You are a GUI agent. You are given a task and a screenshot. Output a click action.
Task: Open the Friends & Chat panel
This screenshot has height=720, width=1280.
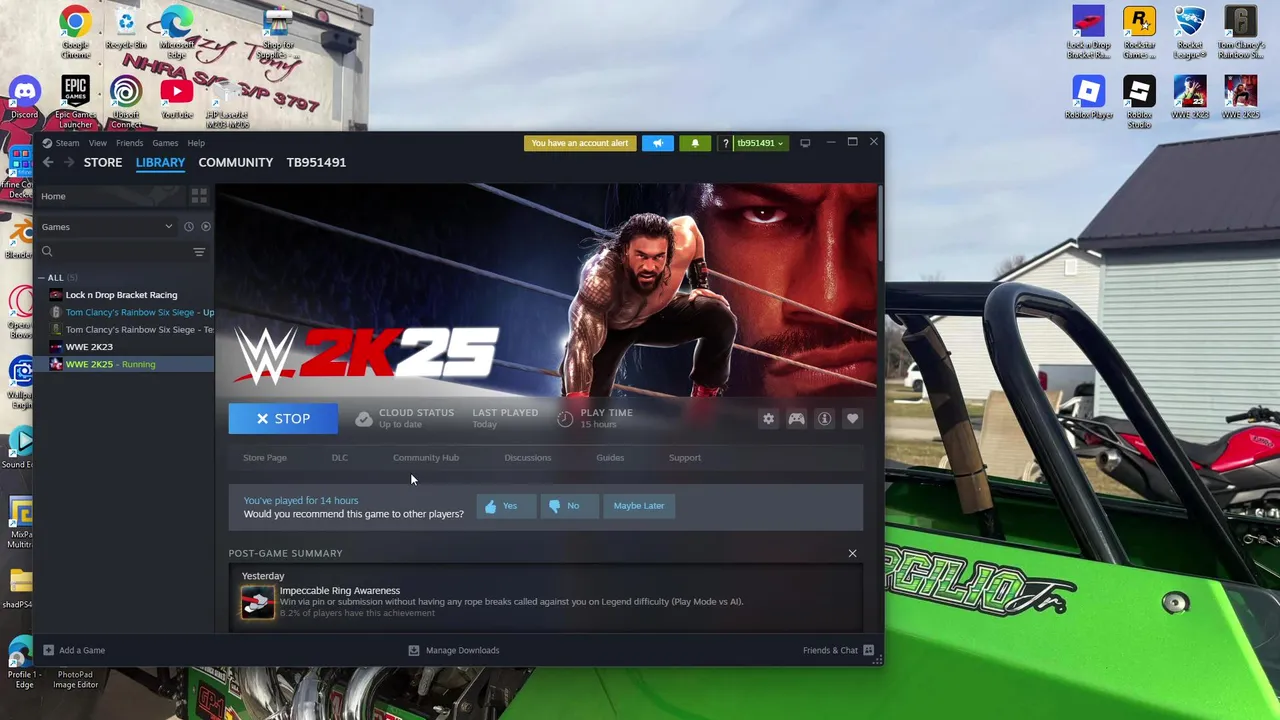838,650
